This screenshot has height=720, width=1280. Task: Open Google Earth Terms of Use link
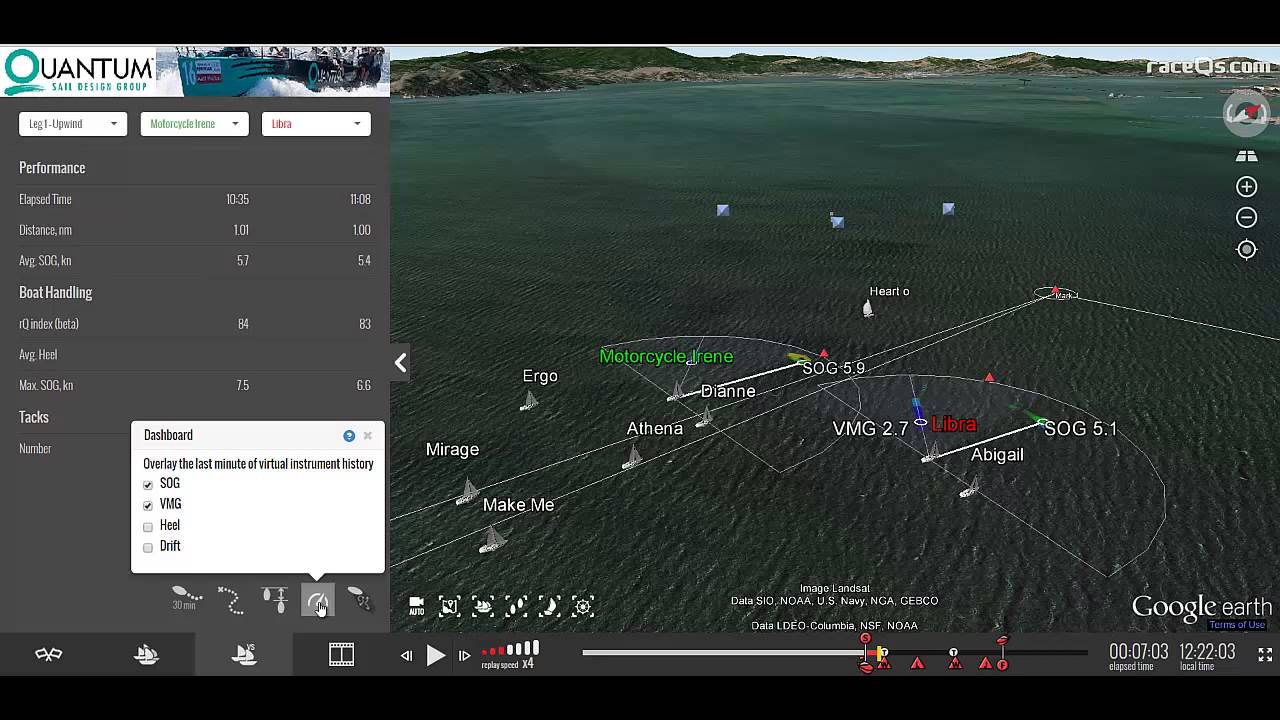click(1237, 626)
